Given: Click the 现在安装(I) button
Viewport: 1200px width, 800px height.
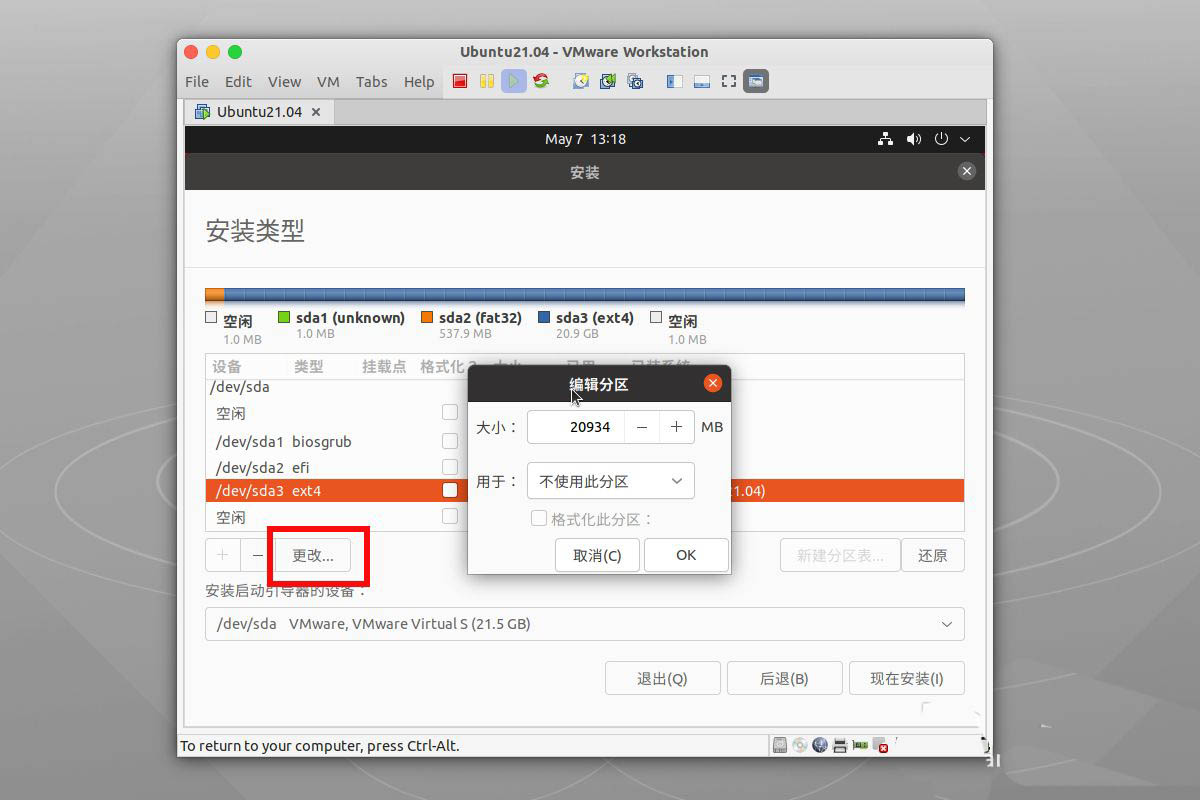Looking at the screenshot, I should tap(907, 678).
